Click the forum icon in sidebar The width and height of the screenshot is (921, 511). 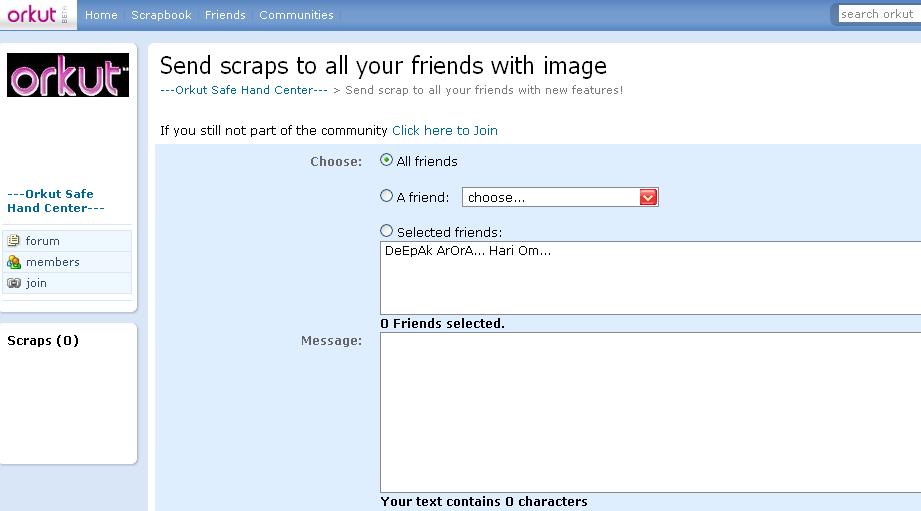point(14,241)
